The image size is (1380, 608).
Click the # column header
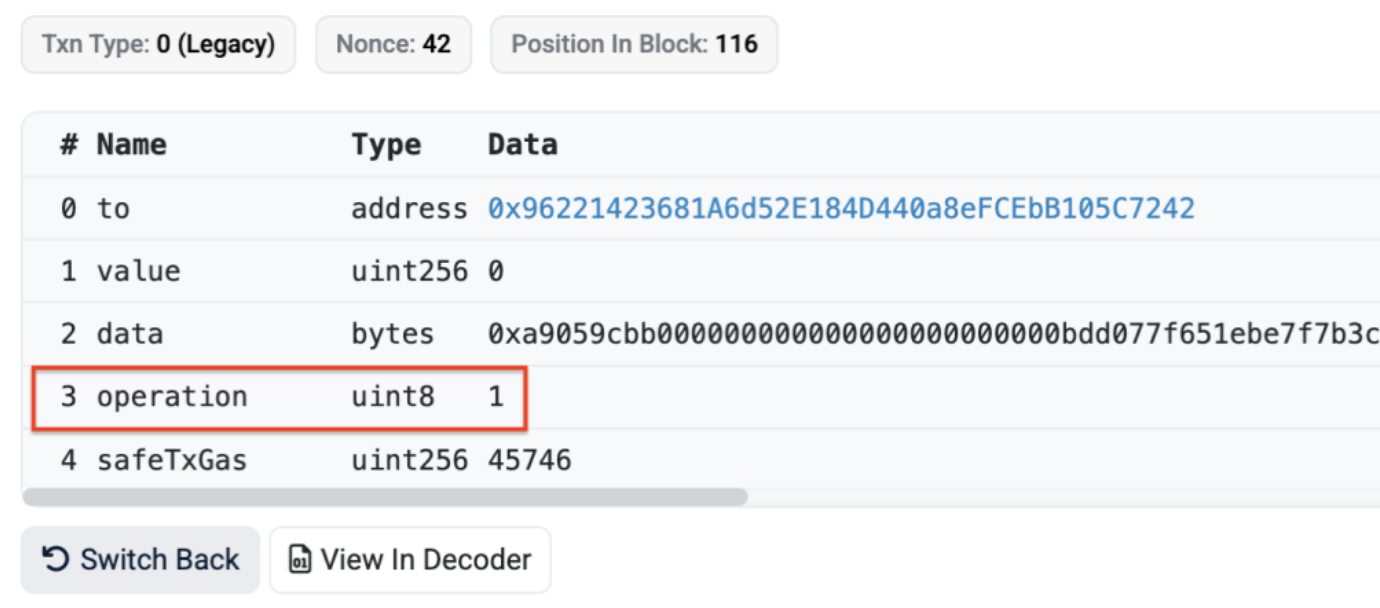tap(69, 145)
